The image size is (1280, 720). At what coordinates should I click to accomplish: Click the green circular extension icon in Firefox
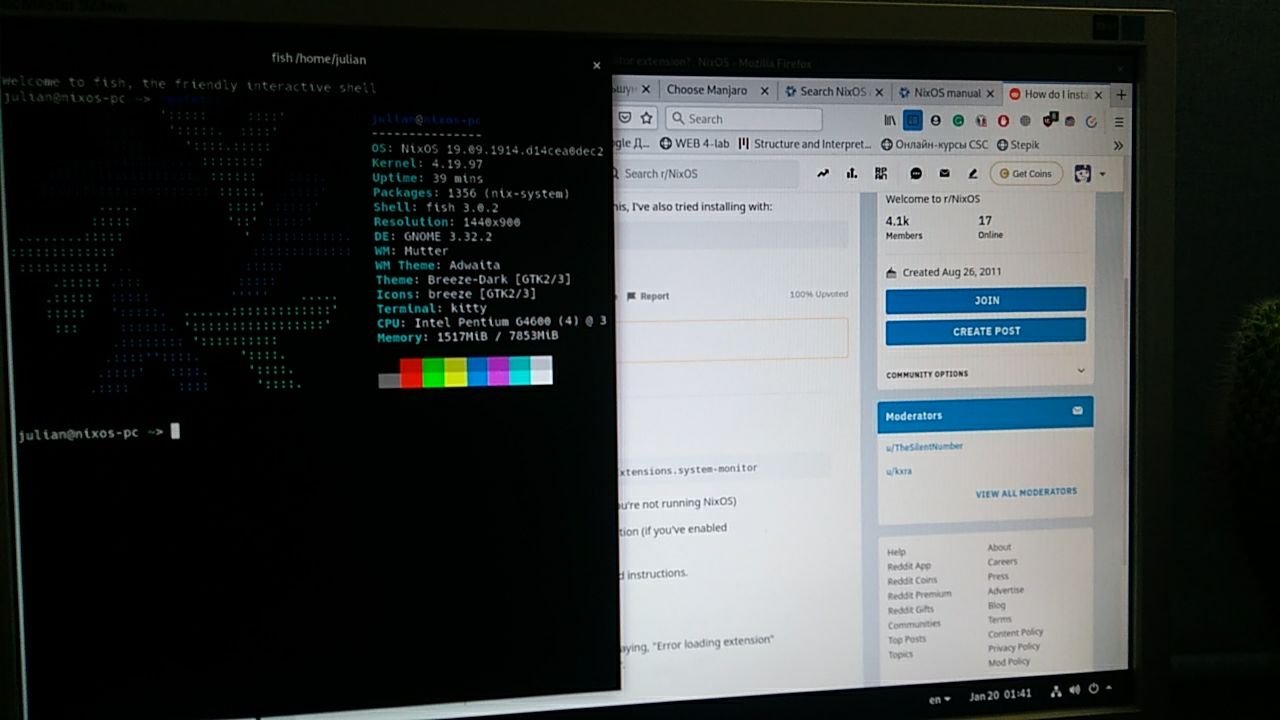click(x=958, y=121)
